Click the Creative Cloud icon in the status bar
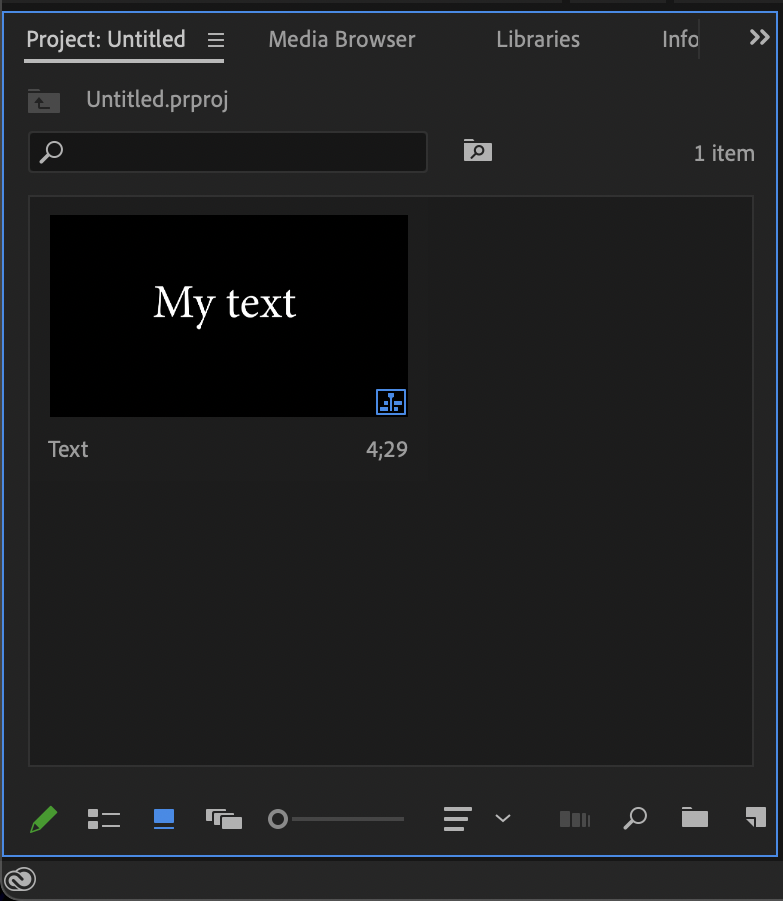Viewport: 783px width, 901px height. [x=22, y=881]
